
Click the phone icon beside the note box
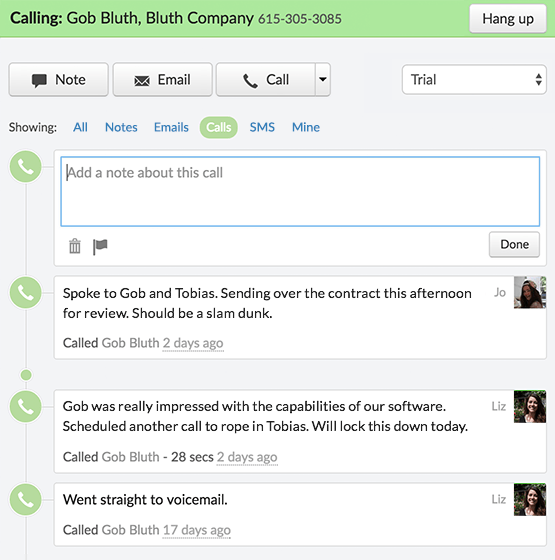click(25, 167)
